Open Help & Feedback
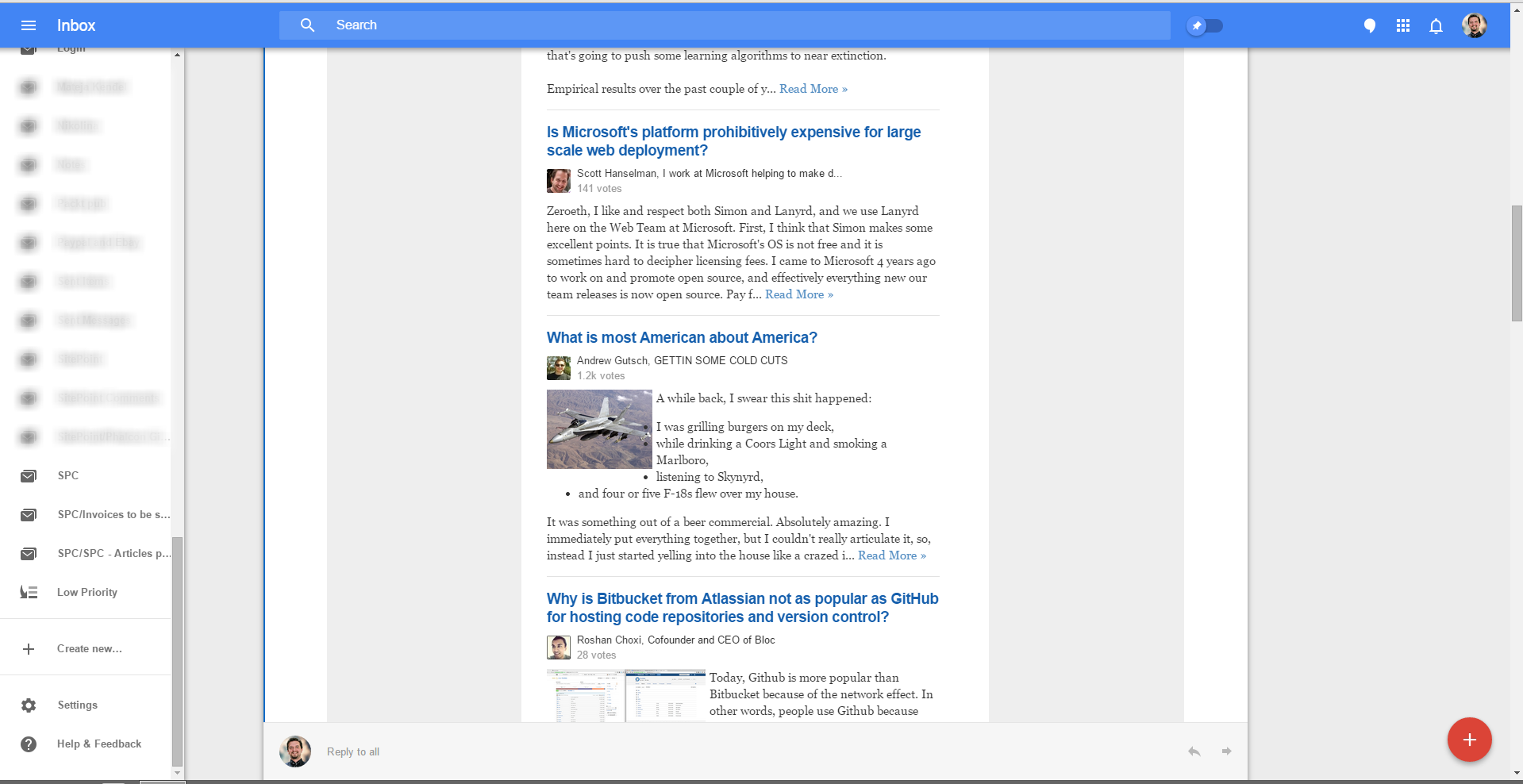The width and height of the screenshot is (1523, 784). coord(98,744)
